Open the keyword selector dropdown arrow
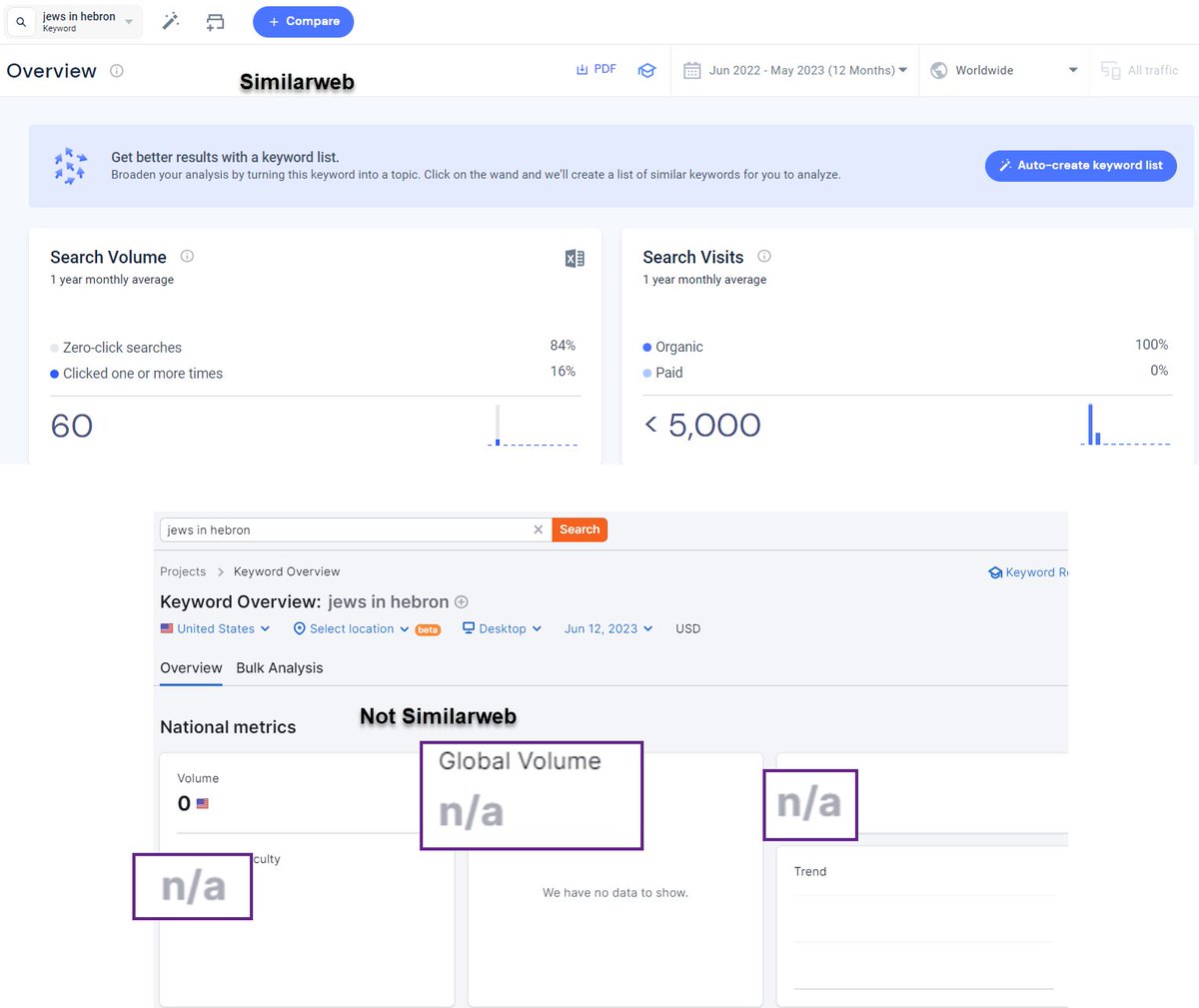The image size is (1199, 1008). (x=129, y=22)
